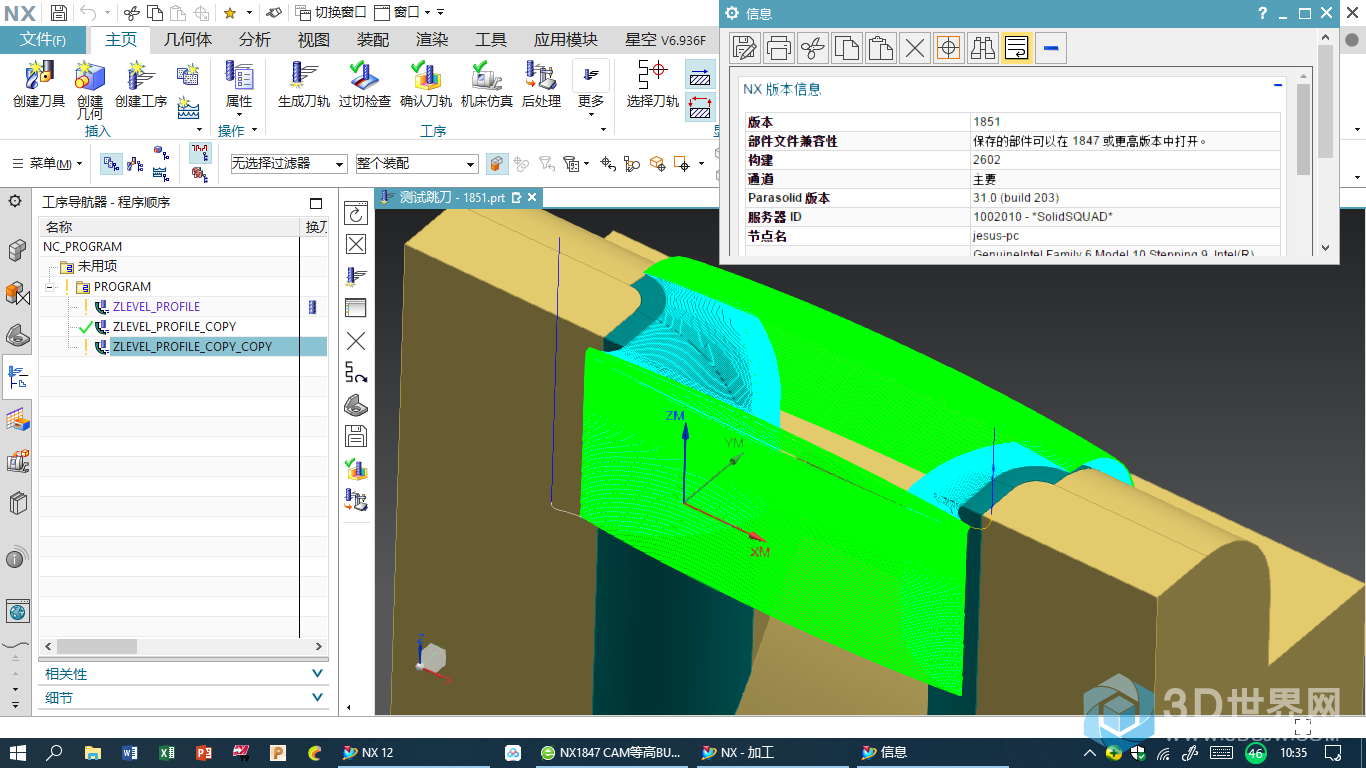This screenshot has height=768, width=1366.
Task: Toggle tool path display lower red-arrow button
Action: 701,107
